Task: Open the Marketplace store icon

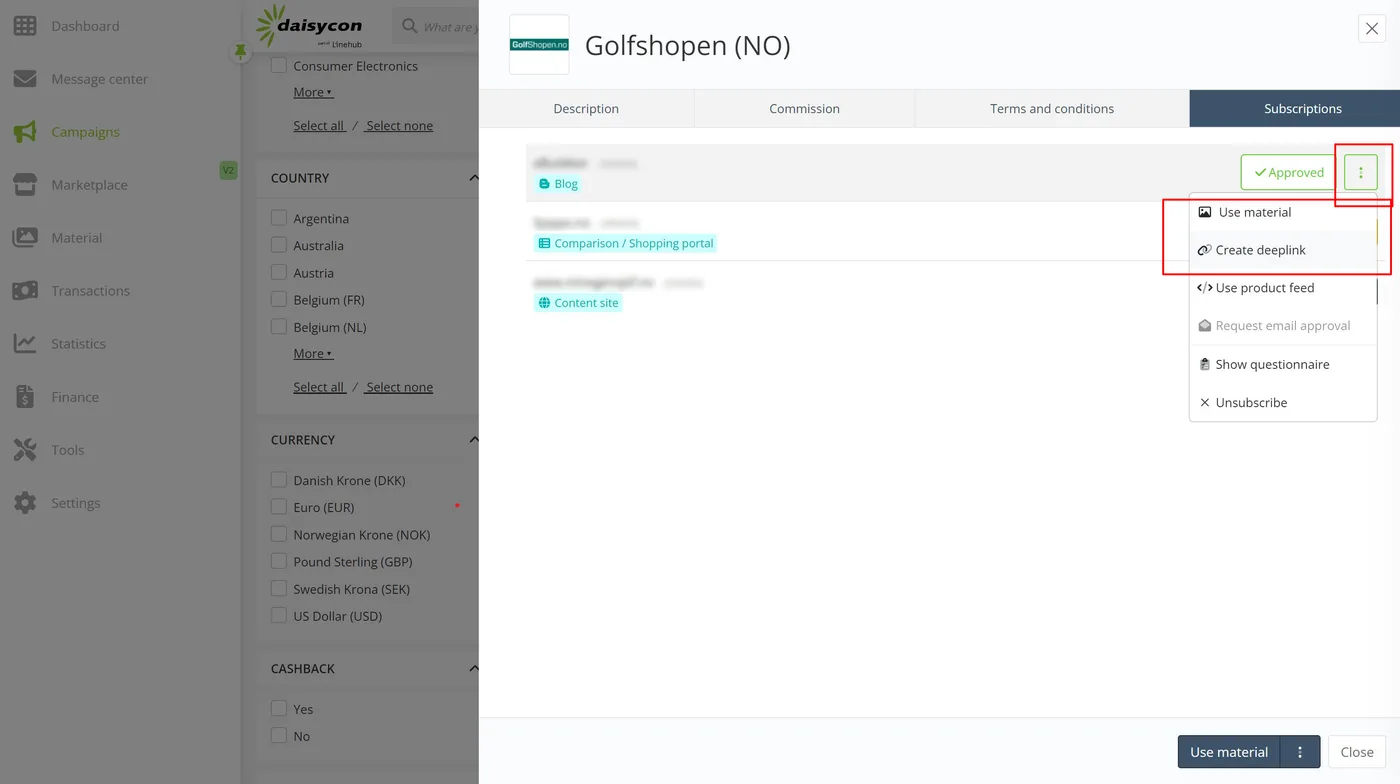Action: point(25,185)
